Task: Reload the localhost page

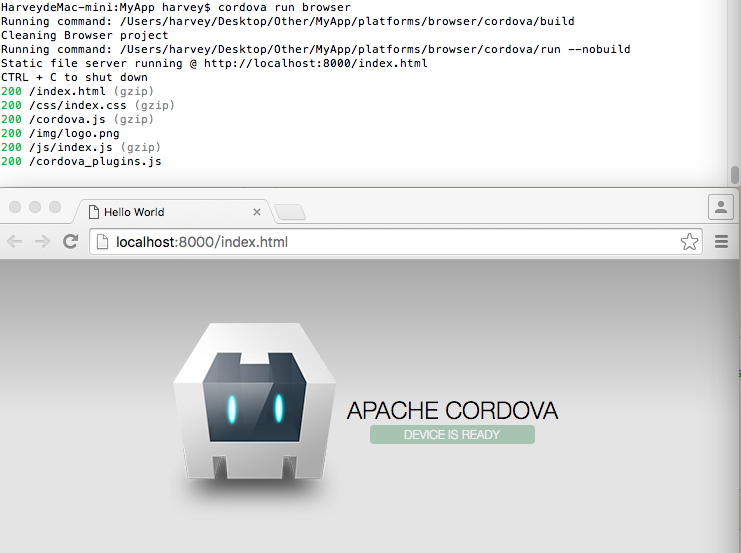Action: coord(71,242)
